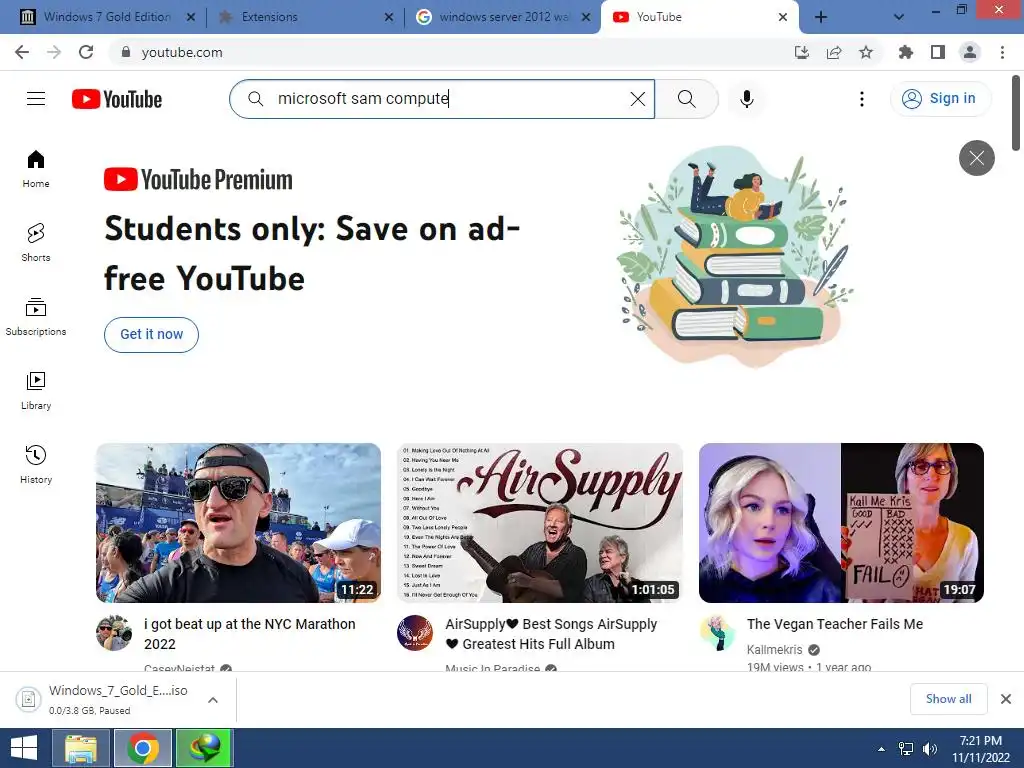Click in the YouTube search field
This screenshot has height=768, width=1024.
(441, 99)
